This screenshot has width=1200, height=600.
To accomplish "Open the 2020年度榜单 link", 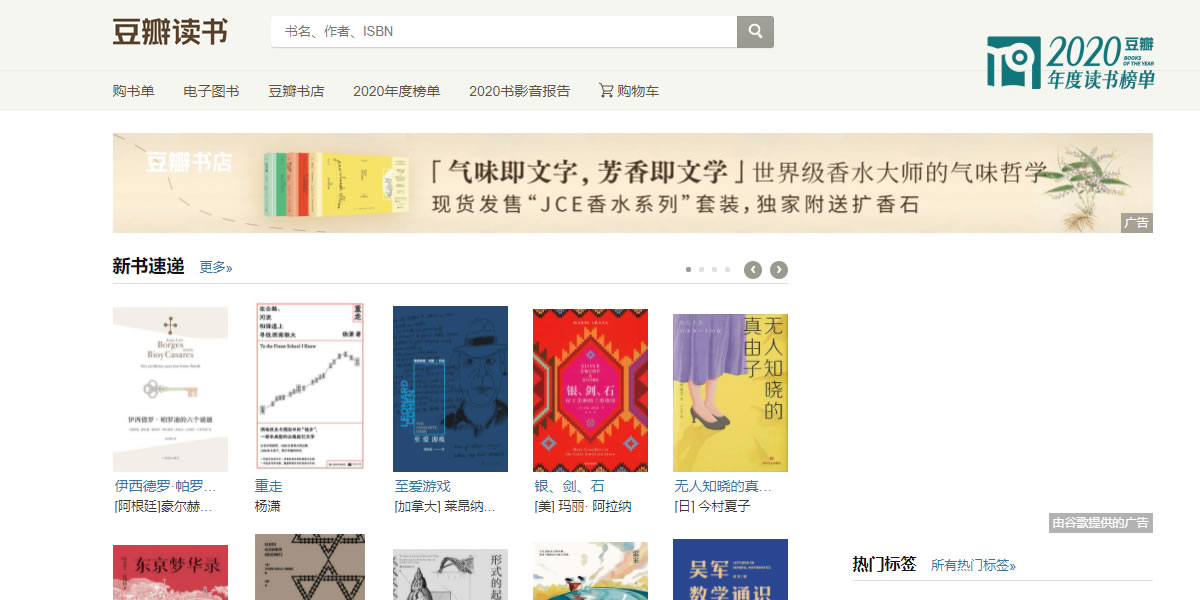I will click(396, 91).
